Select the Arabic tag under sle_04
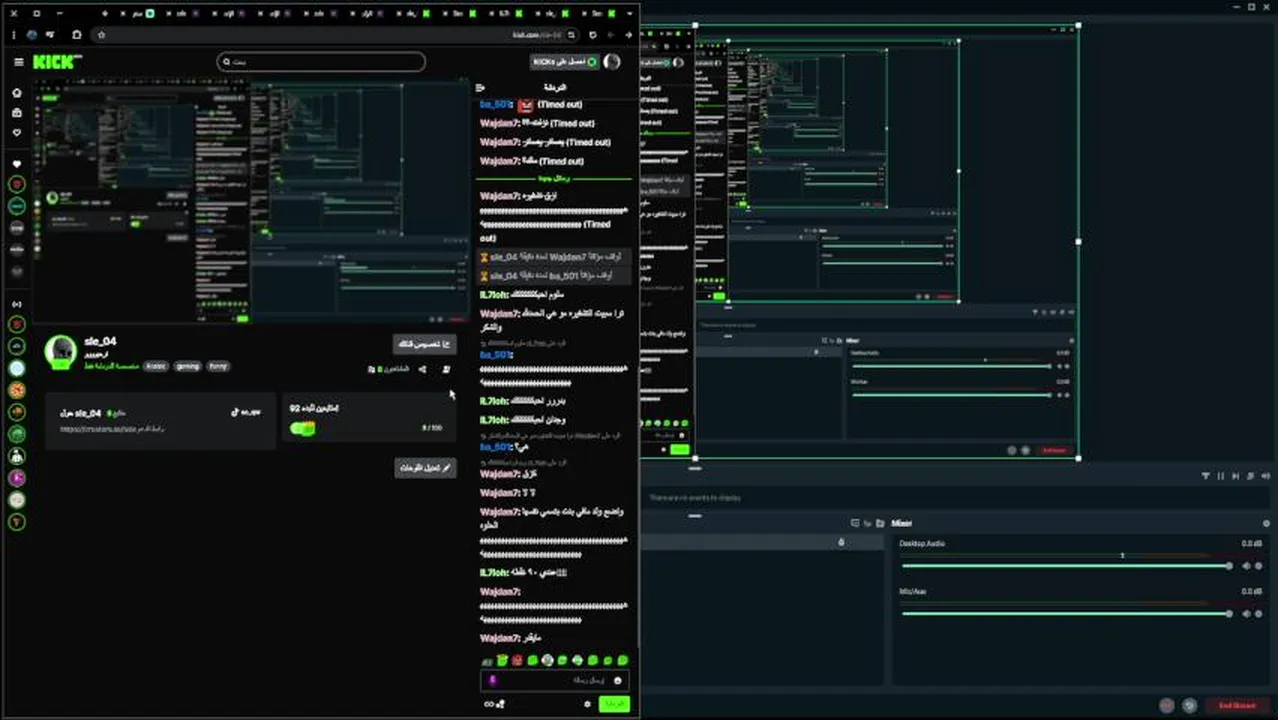The image size is (1278, 720). tap(156, 366)
